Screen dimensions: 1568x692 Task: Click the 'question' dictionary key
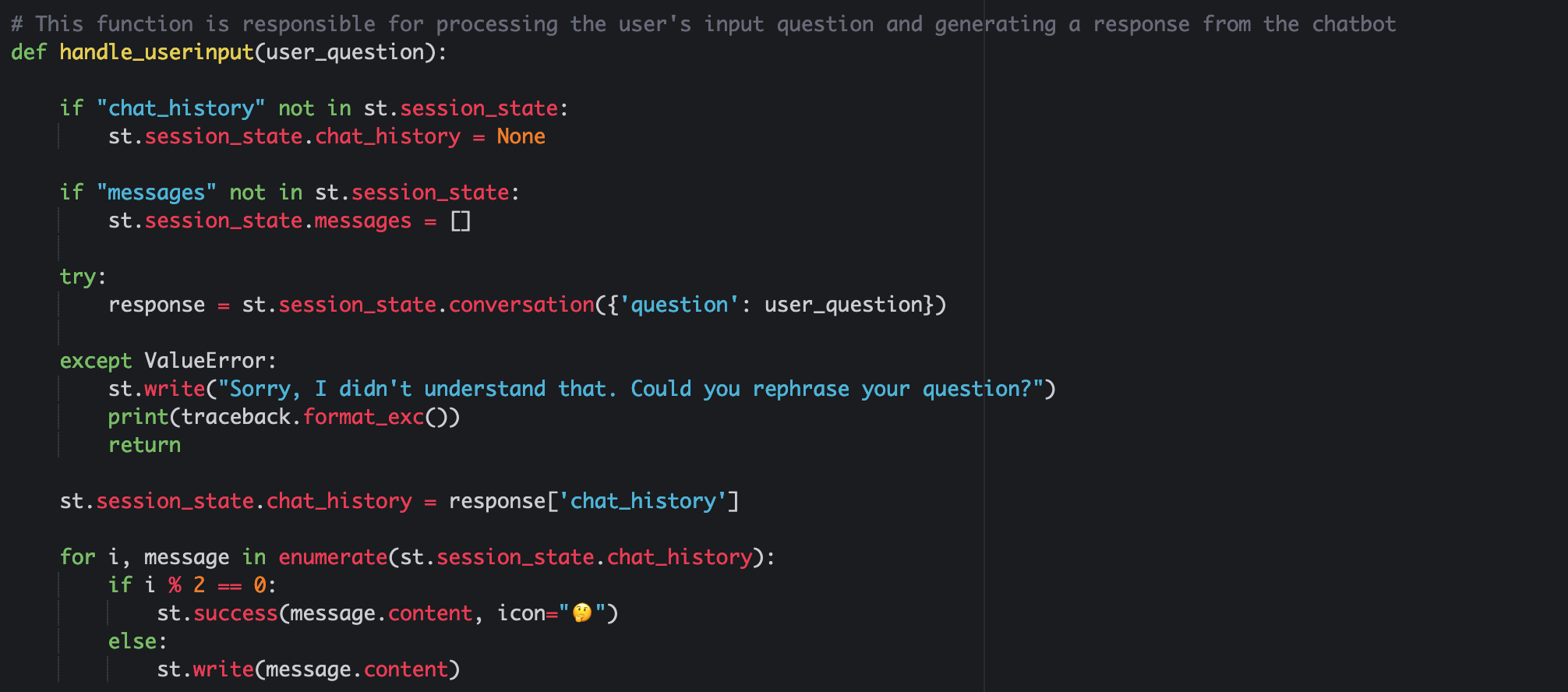point(680,305)
